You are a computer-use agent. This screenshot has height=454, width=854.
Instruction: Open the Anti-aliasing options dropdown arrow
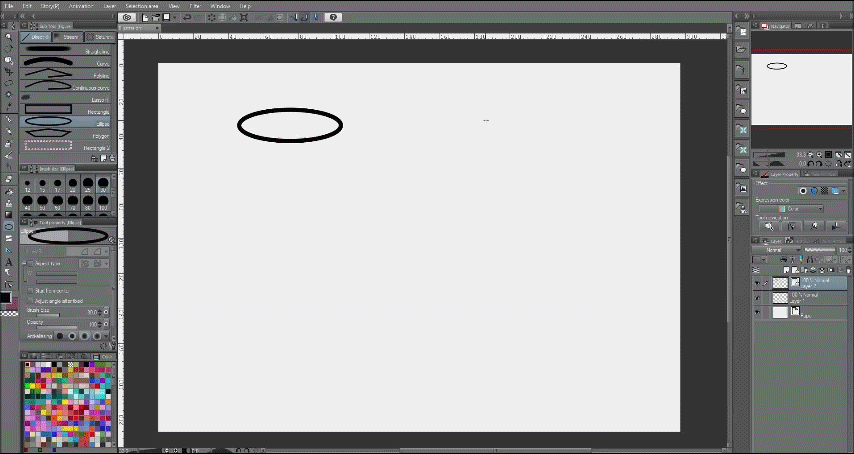coord(106,336)
